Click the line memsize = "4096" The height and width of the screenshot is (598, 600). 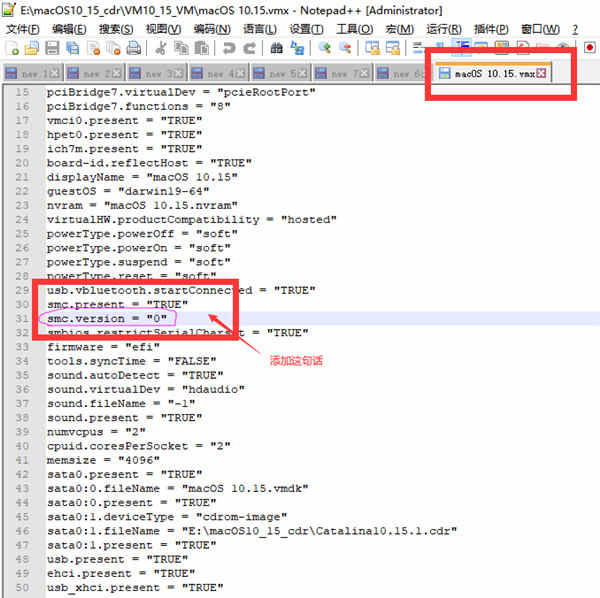[103, 460]
